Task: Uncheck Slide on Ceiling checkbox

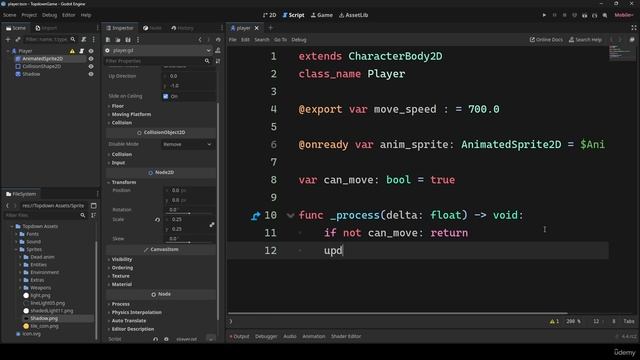Action: 165,96
